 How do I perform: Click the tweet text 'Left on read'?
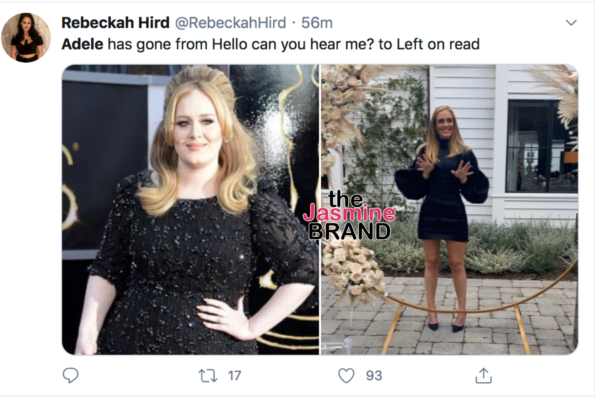438,44
